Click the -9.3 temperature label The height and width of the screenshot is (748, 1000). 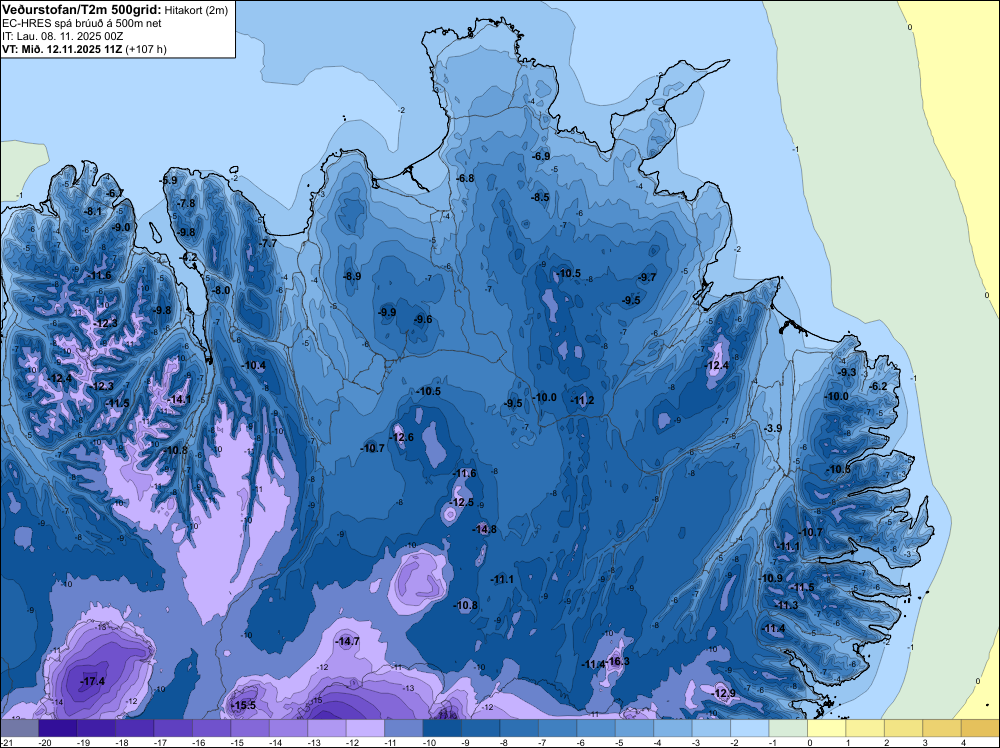[x=848, y=372]
